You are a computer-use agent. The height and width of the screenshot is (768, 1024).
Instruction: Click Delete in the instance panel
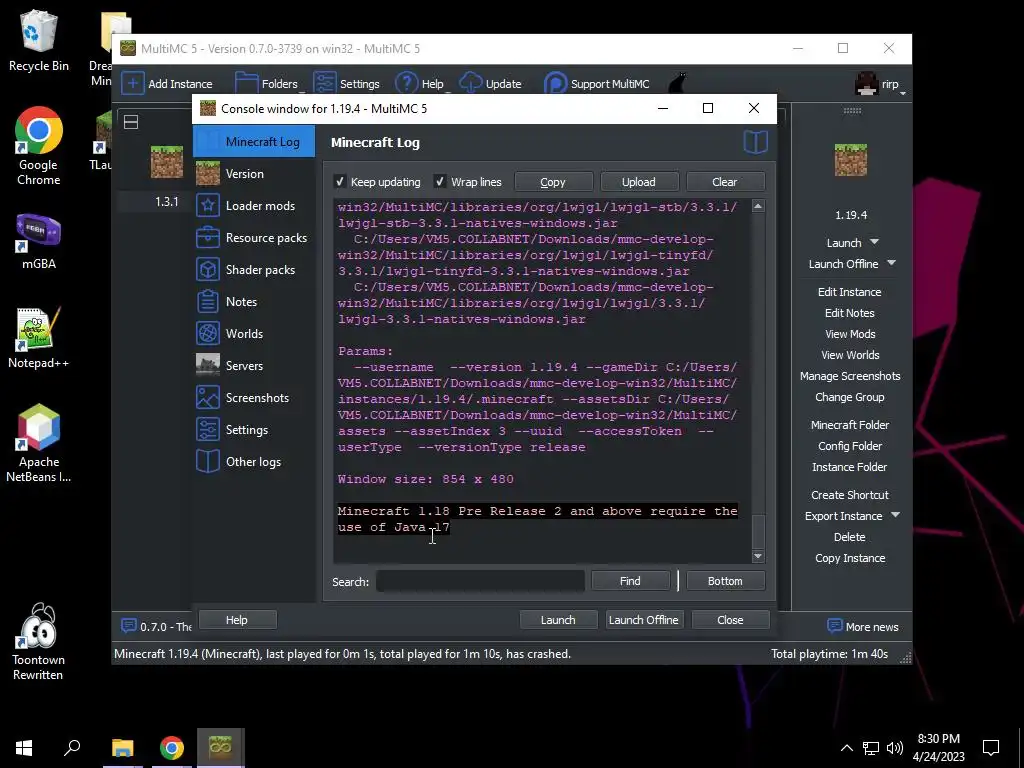(x=850, y=537)
